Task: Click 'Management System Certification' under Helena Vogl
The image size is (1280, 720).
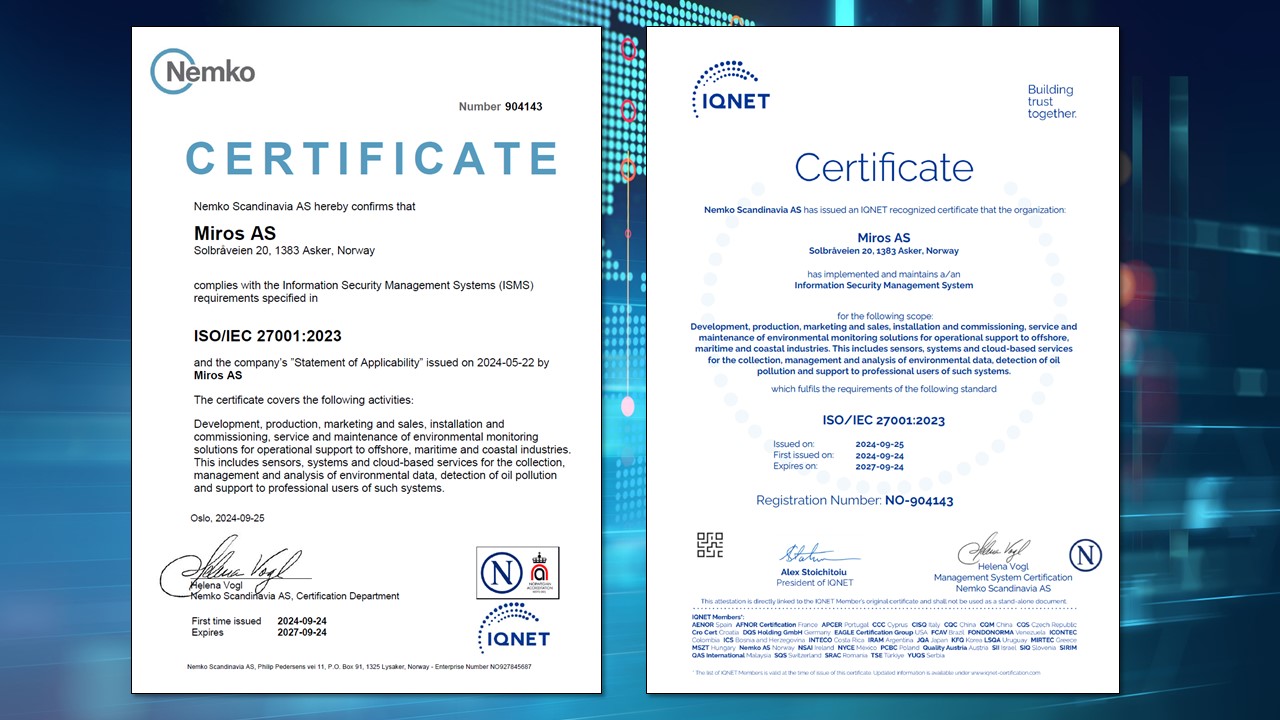Action: 1003,577
